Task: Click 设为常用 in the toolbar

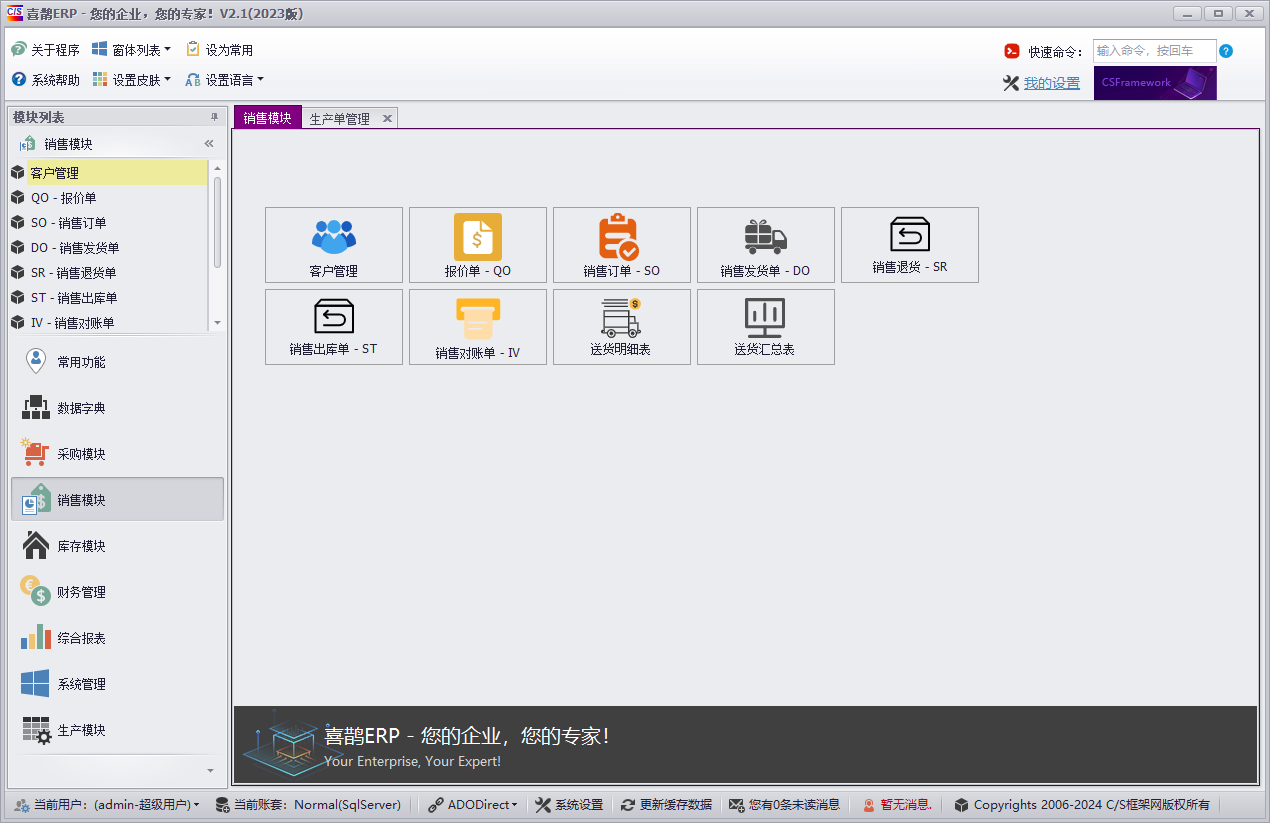Action: coord(220,50)
